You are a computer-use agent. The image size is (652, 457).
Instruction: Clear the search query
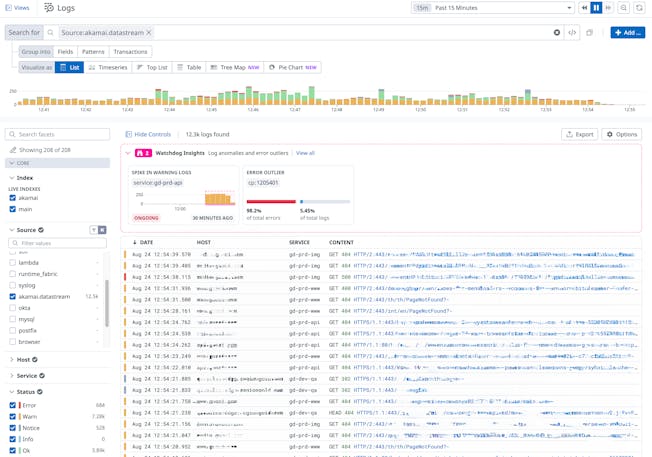557,32
